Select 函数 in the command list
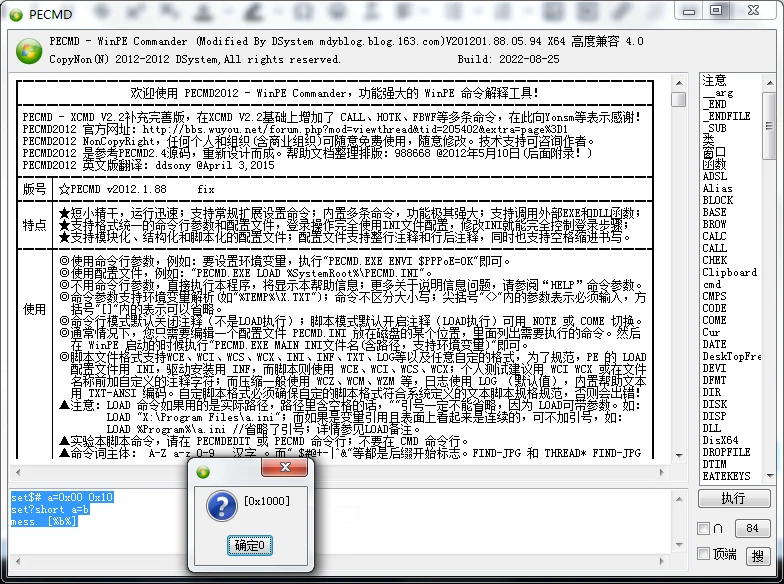 pyautogui.click(x=714, y=164)
